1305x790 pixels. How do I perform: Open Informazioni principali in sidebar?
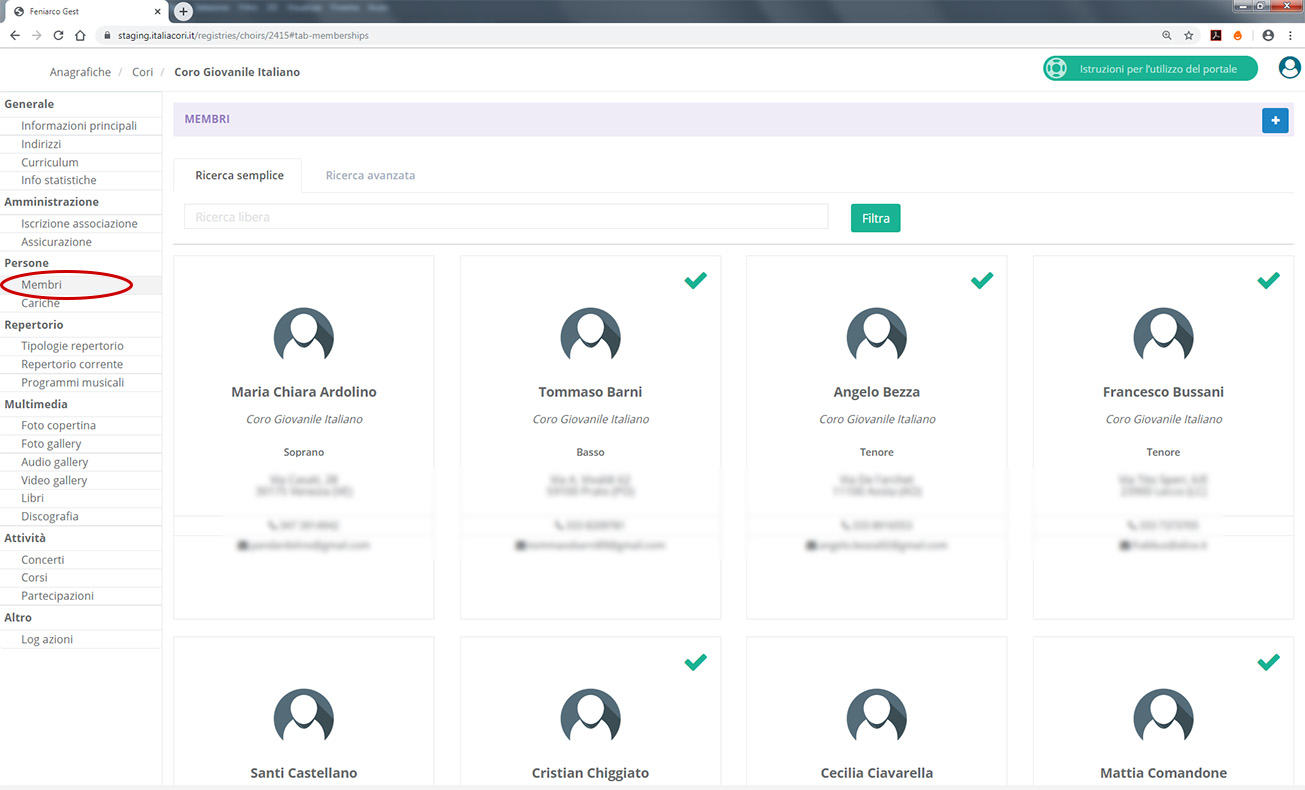tap(79, 126)
